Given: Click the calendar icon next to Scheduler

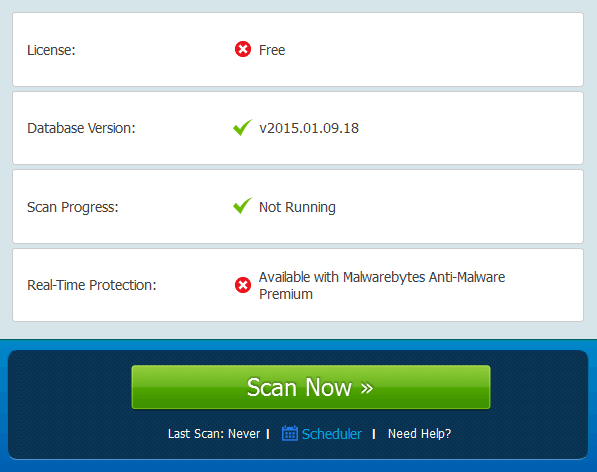Looking at the screenshot, I should (290, 433).
